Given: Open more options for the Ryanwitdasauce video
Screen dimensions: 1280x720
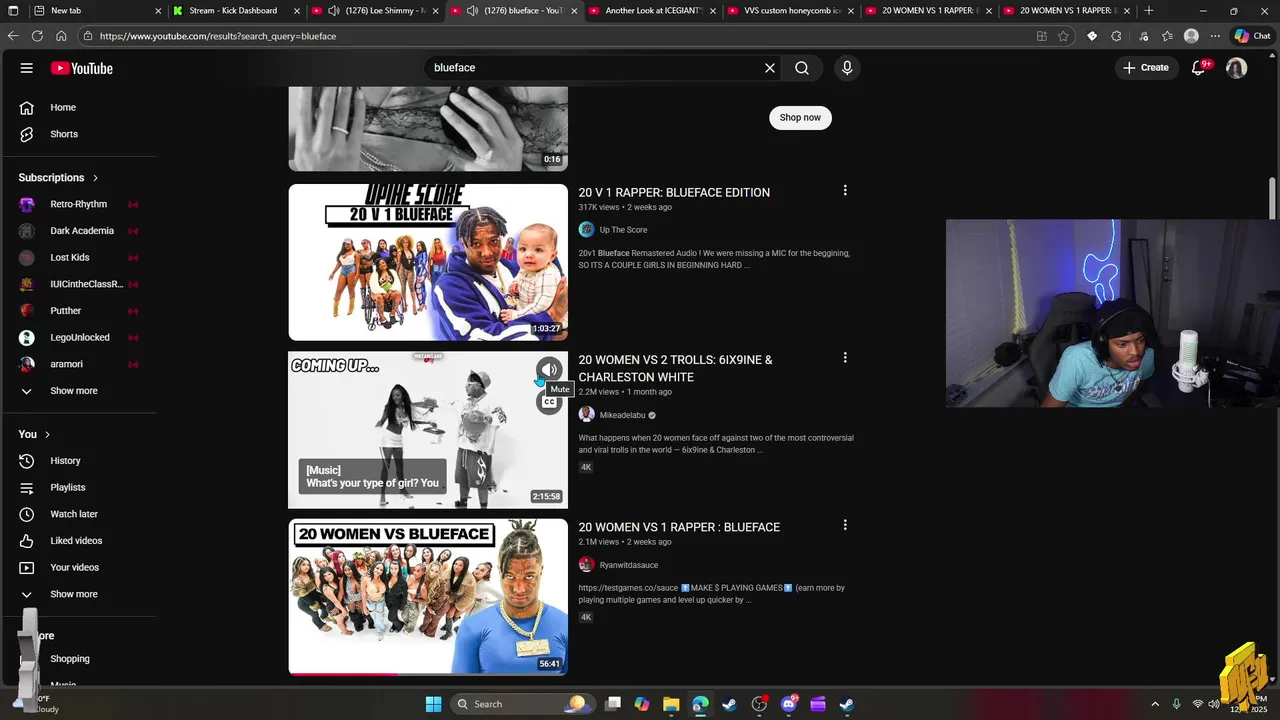Looking at the screenshot, I should tap(845, 525).
